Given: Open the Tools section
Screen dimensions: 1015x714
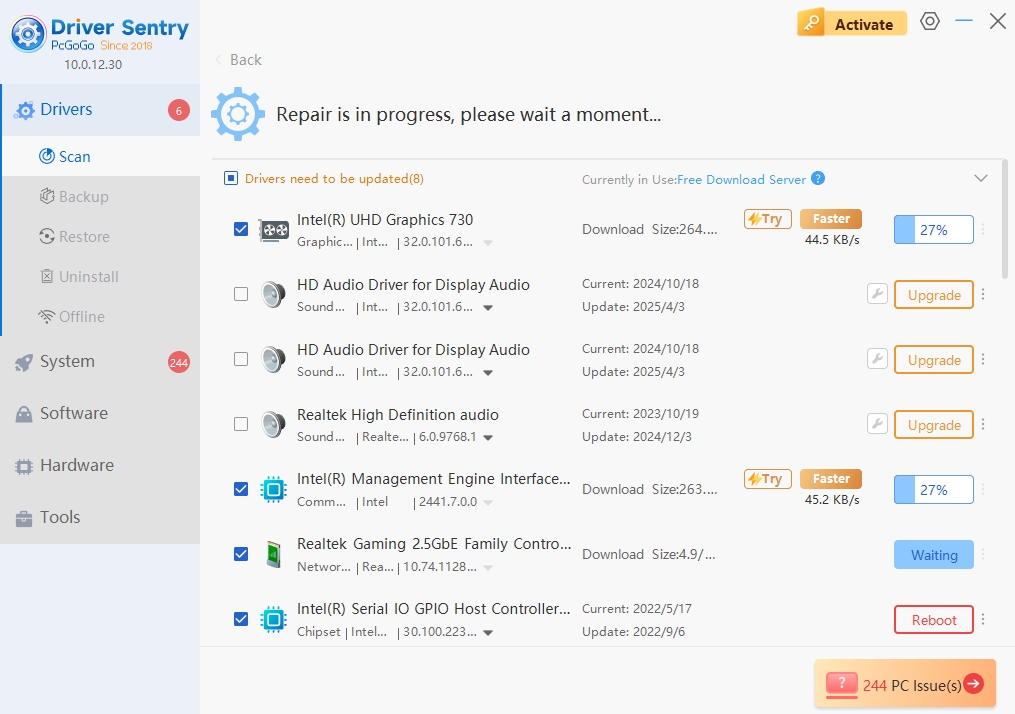Looking at the screenshot, I should 100,517.
